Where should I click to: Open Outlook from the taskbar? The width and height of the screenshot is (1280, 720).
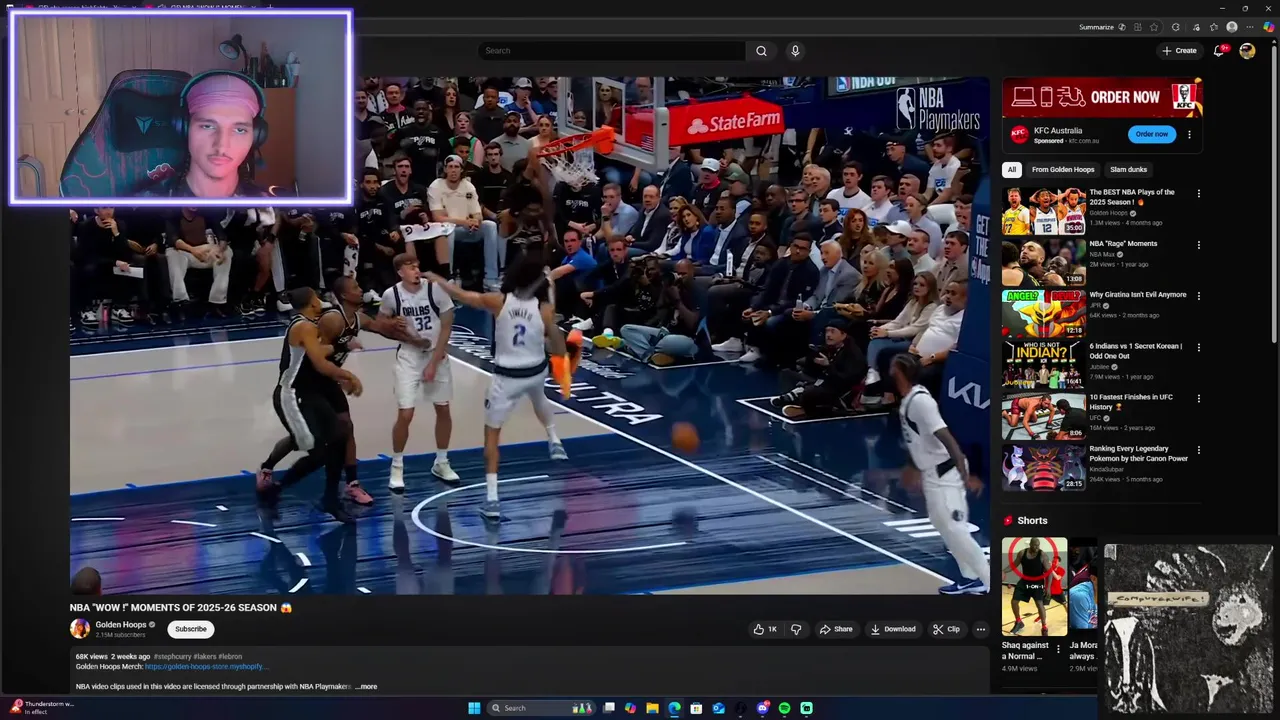tap(718, 708)
